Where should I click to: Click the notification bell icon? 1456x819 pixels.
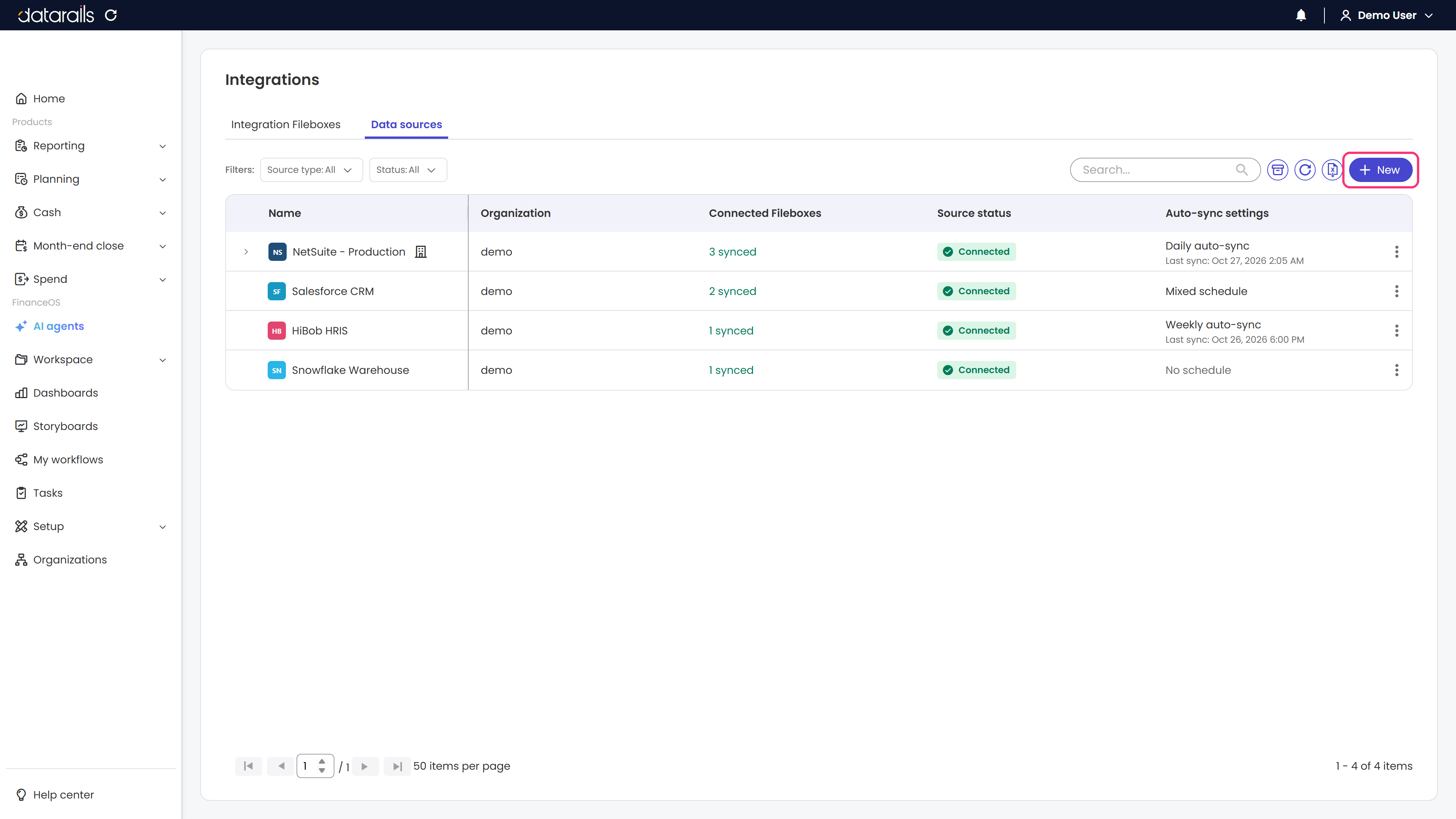[1301, 15]
